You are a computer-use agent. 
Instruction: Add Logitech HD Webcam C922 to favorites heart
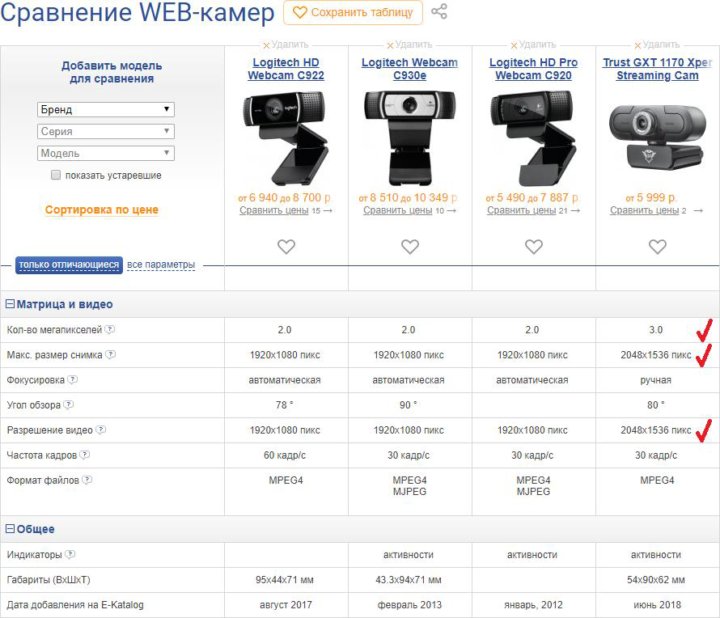pos(286,247)
